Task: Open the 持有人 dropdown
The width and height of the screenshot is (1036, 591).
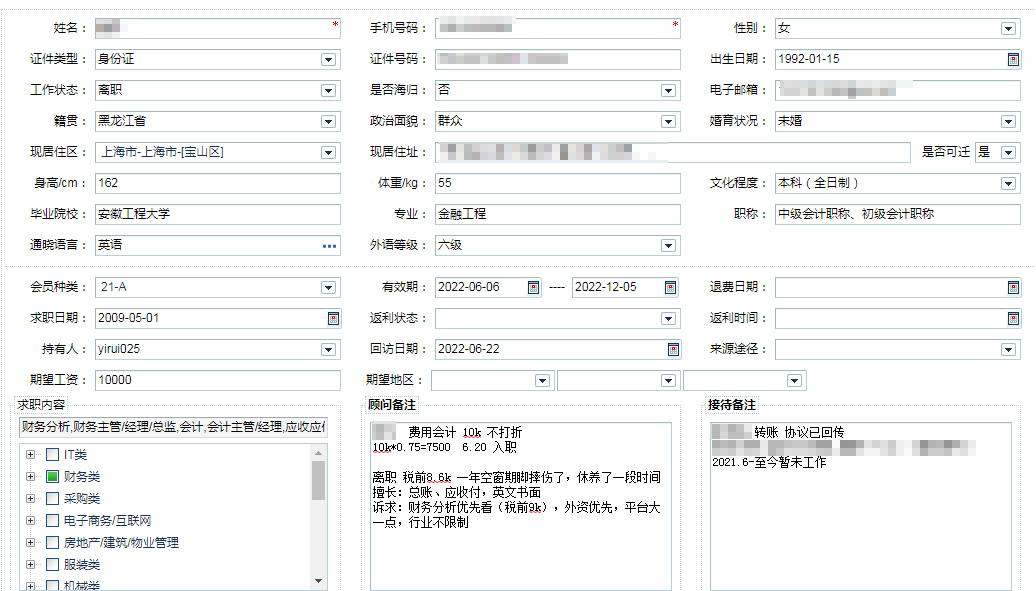Action: [328, 350]
